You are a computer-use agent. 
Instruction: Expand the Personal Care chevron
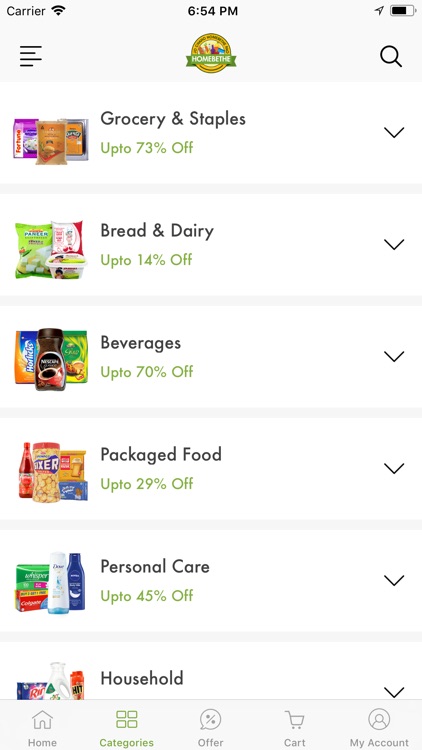[x=394, y=580]
